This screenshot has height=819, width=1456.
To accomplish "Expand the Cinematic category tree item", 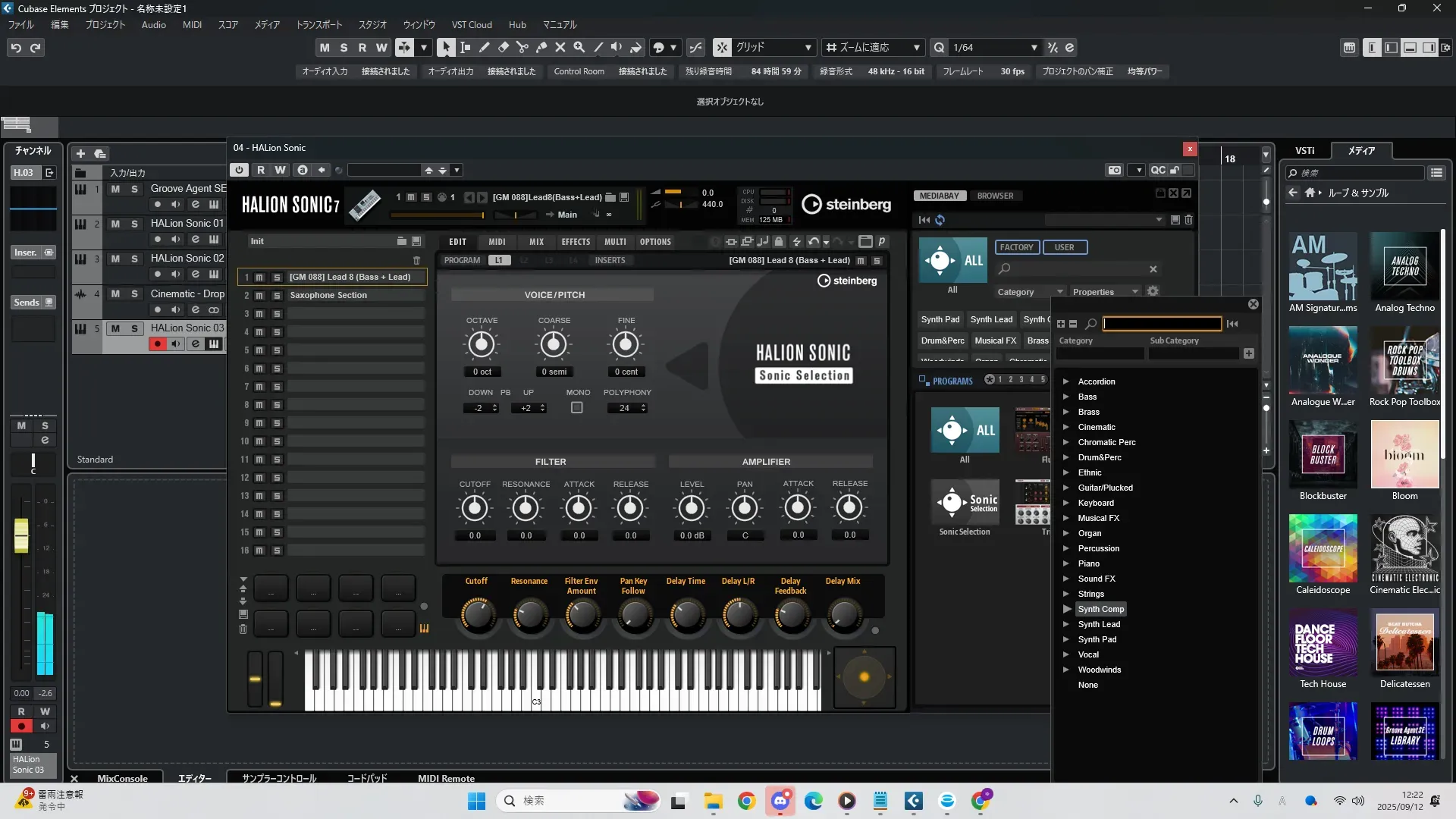I will click(1066, 427).
